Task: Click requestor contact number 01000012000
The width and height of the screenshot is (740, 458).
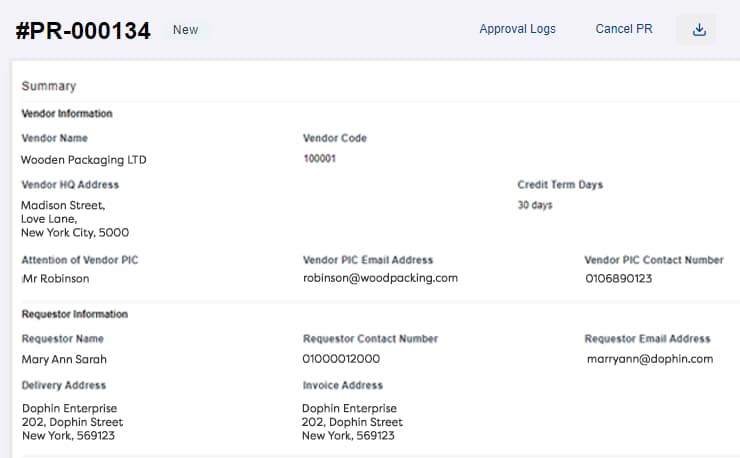Action: click(x=341, y=359)
